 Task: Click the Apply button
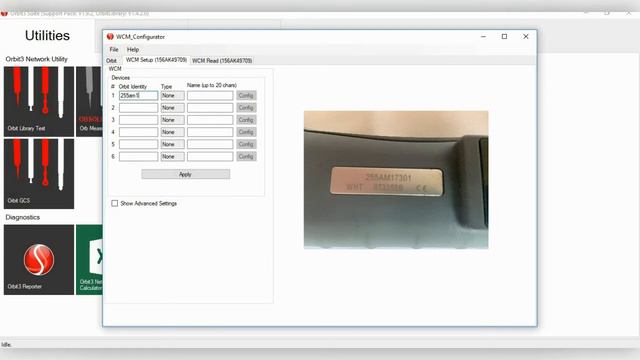[x=186, y=174]
